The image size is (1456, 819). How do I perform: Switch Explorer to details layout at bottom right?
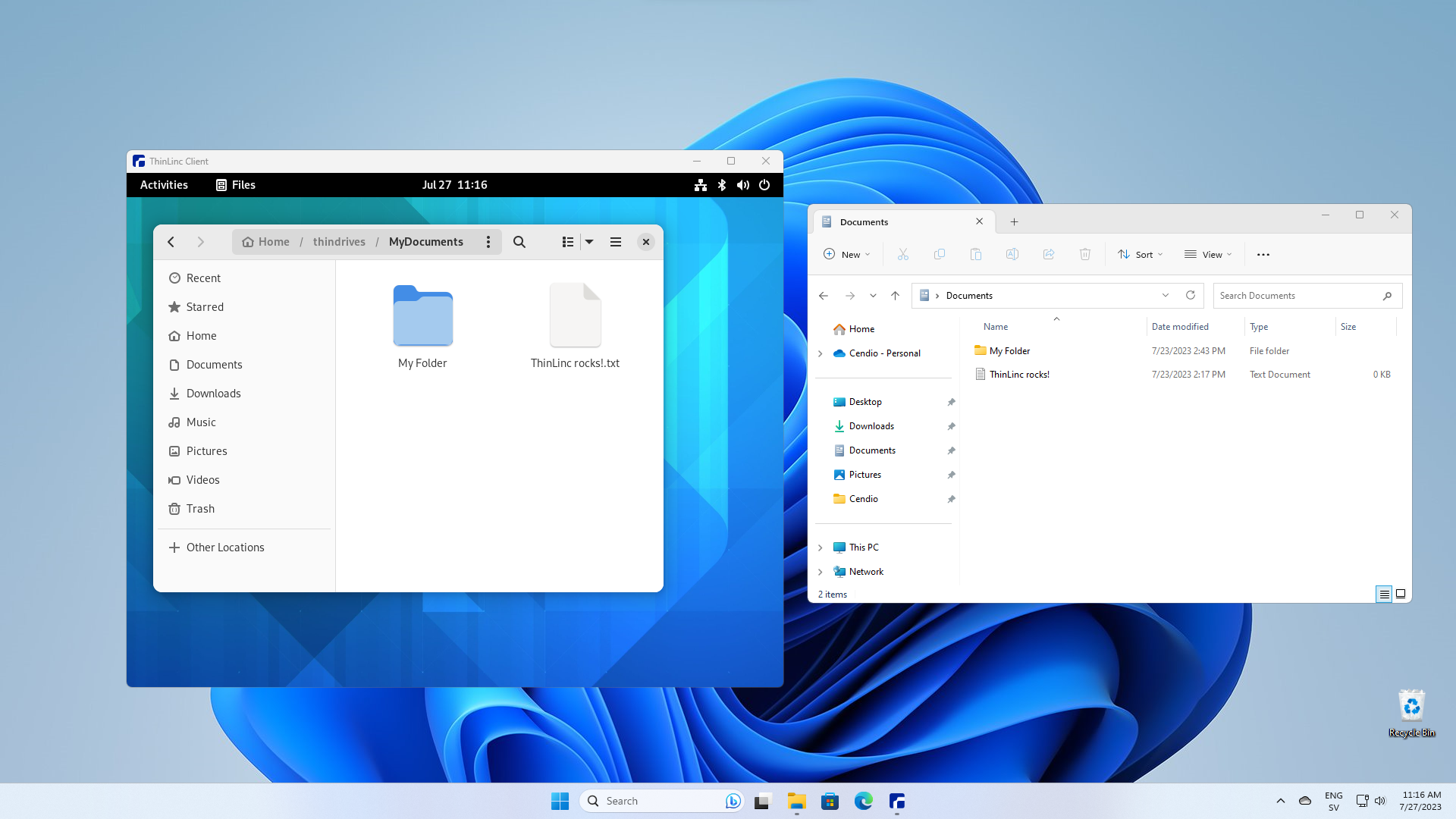(1385, 594)
